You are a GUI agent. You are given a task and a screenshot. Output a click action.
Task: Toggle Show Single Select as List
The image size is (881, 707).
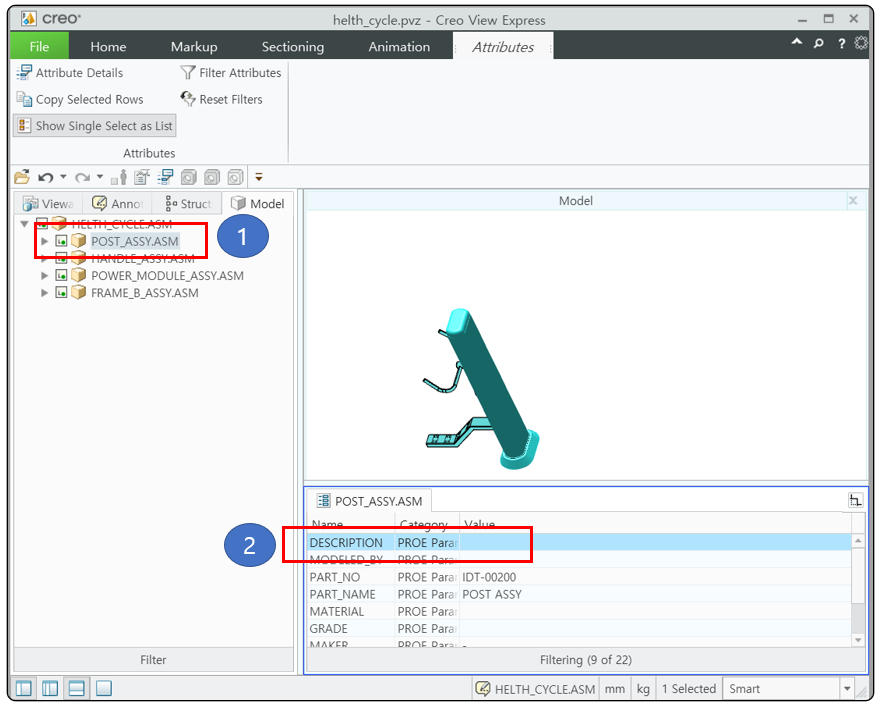coord(94,126)
